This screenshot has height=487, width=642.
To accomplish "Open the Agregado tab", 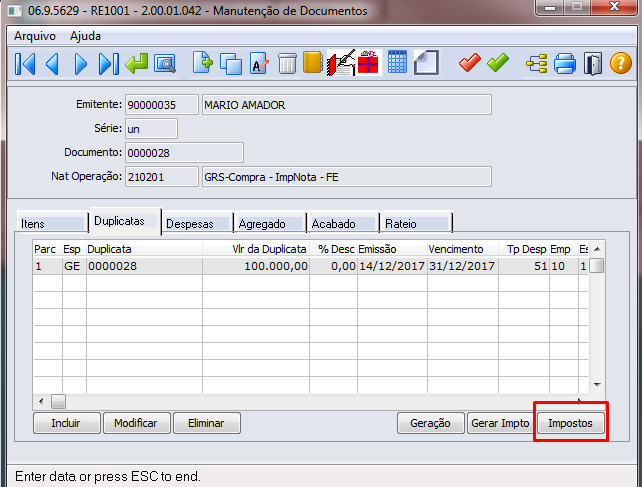I will point(270,224).
